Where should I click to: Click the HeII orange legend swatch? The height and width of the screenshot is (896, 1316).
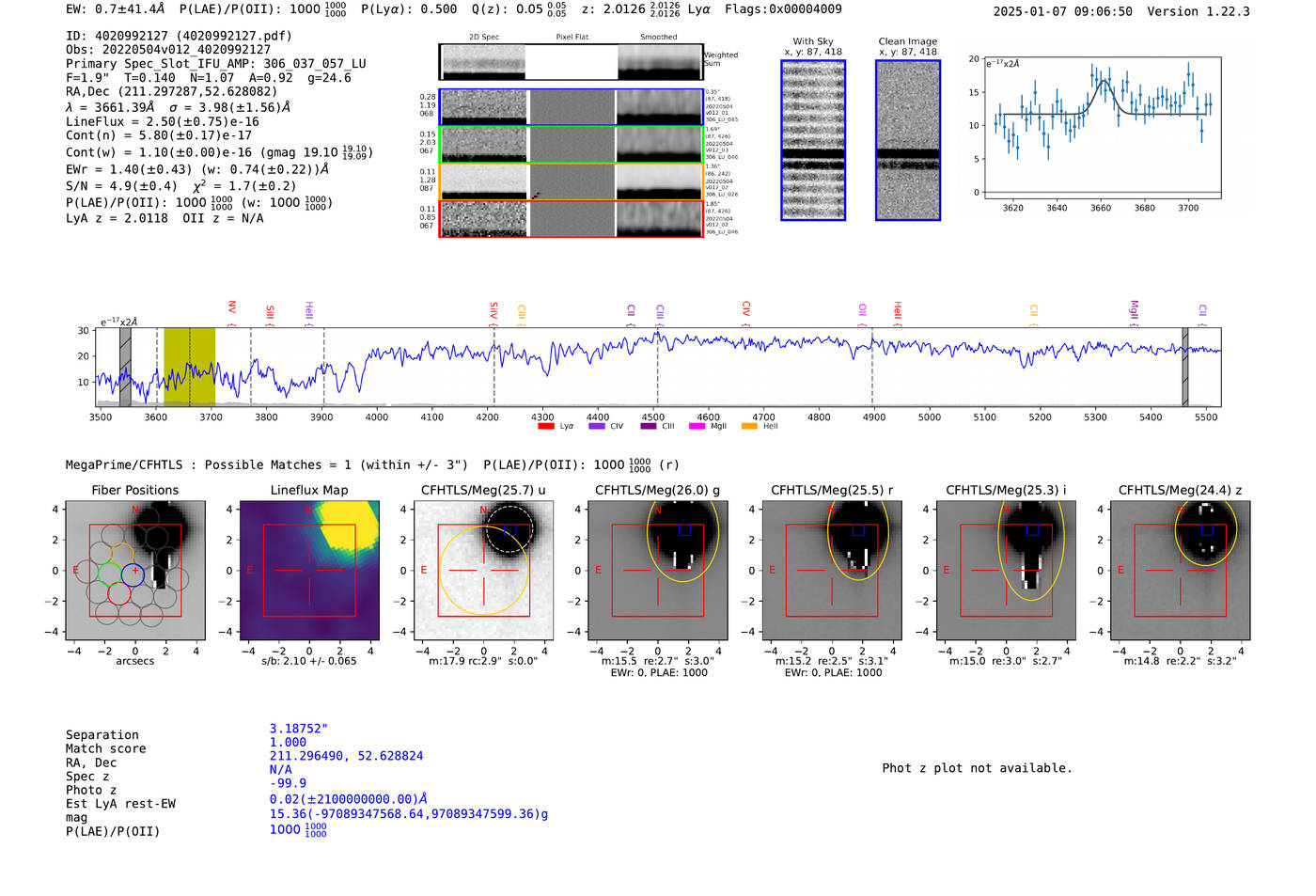pyautogui.click(x=749, y=426)
